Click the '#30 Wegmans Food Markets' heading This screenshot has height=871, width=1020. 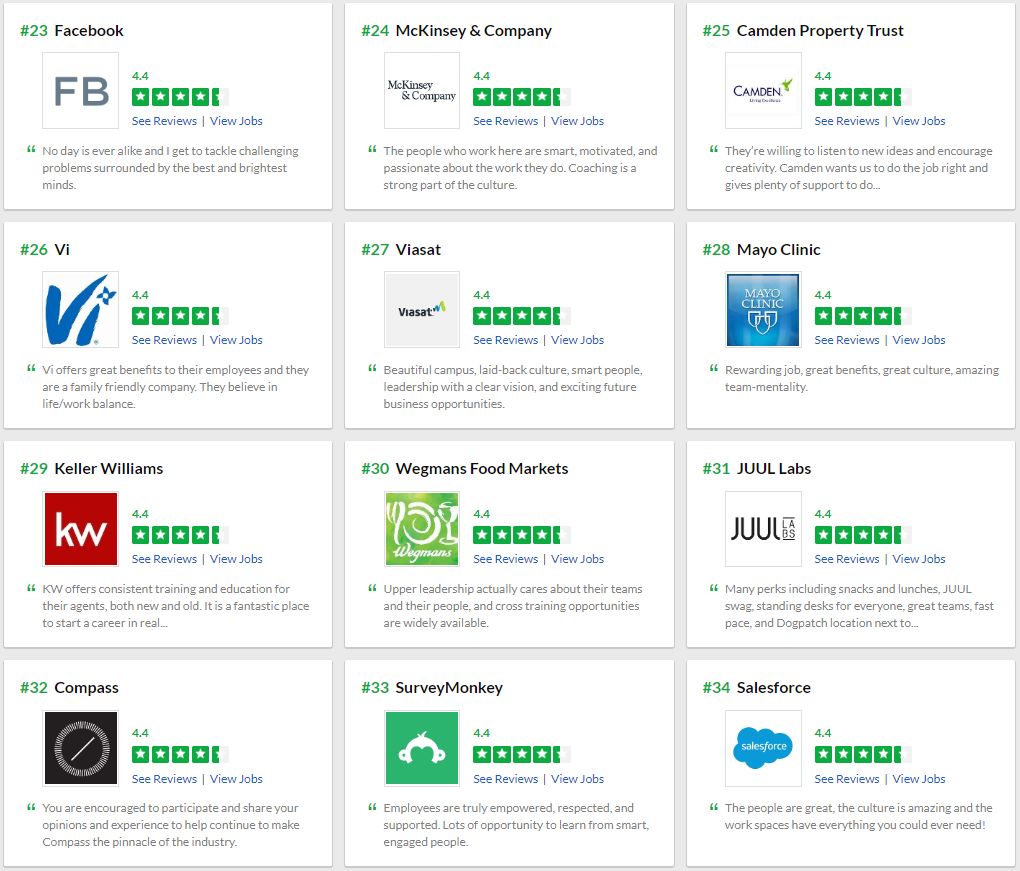point(465,469)
